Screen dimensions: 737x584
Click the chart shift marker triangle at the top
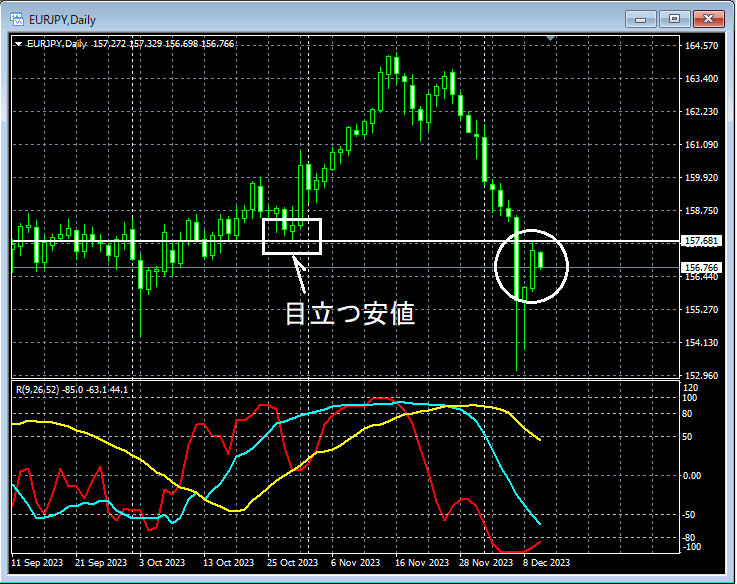(x=550, y=38)
